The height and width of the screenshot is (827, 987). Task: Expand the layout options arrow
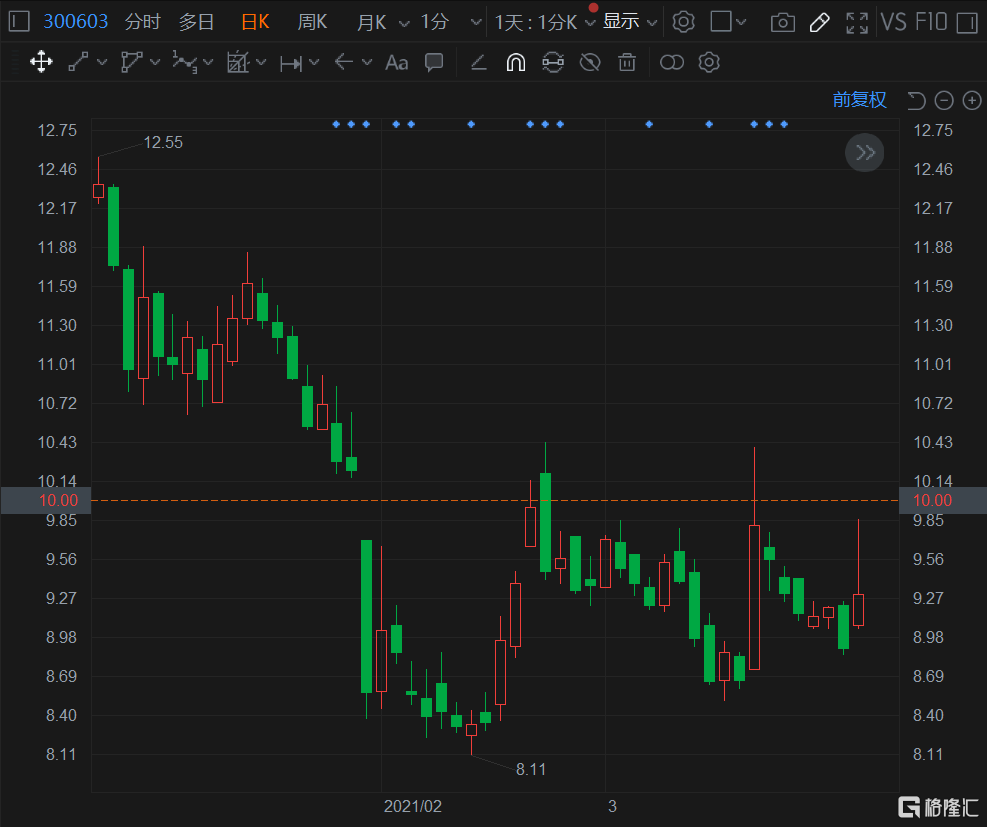coord(741,22)
